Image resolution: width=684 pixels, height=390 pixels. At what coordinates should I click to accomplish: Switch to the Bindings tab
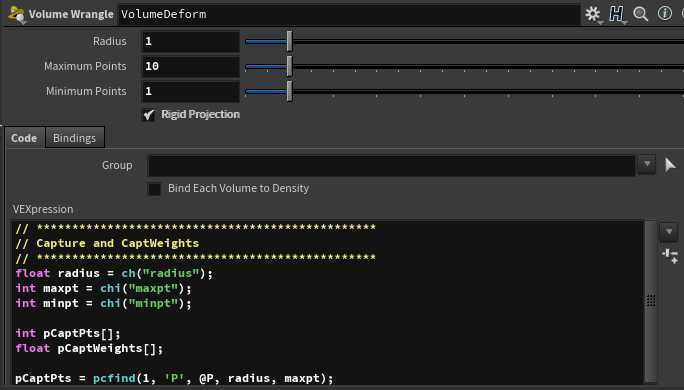click(74, 138)
